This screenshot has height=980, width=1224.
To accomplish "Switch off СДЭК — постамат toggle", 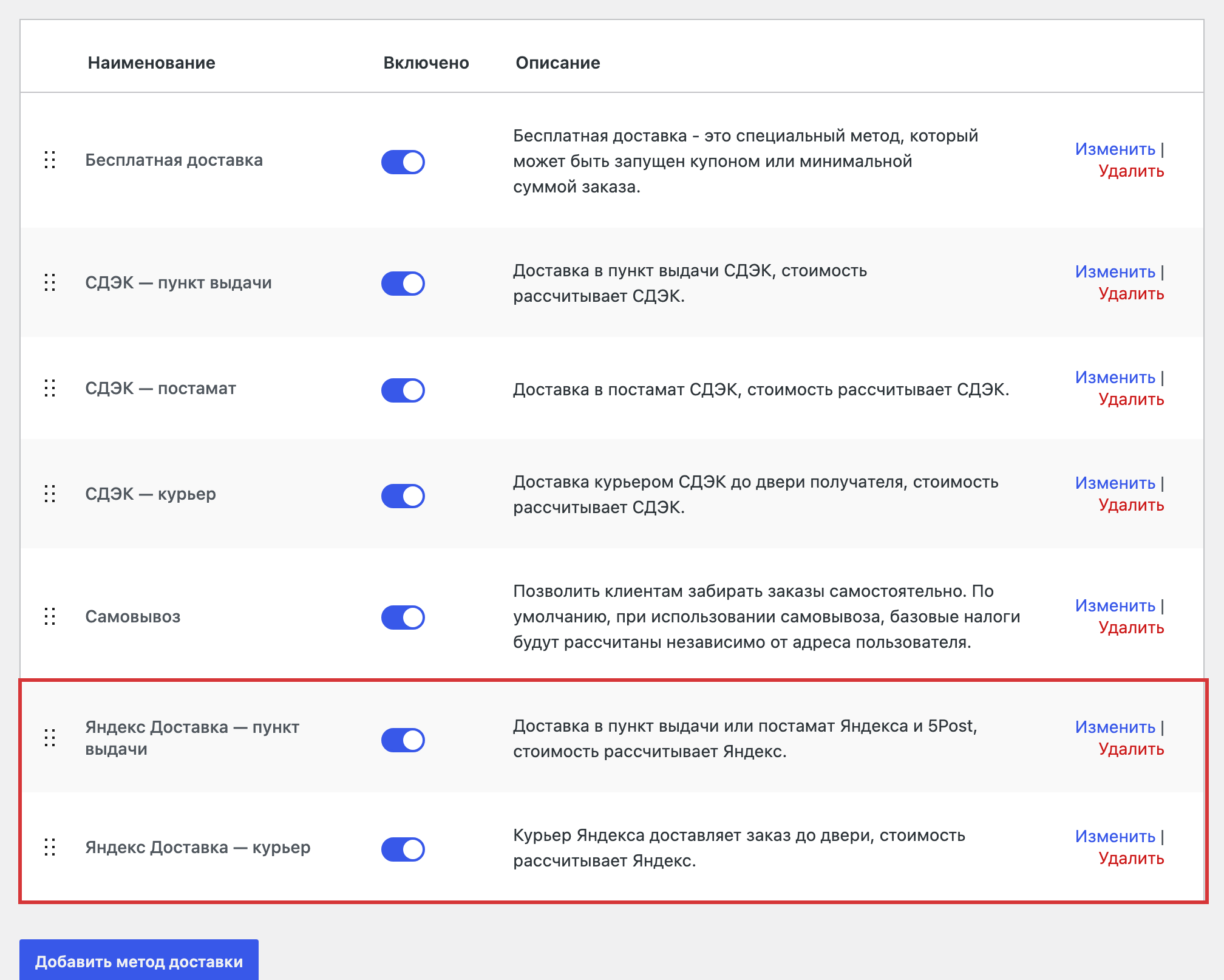I will click(x=403, y=390).
